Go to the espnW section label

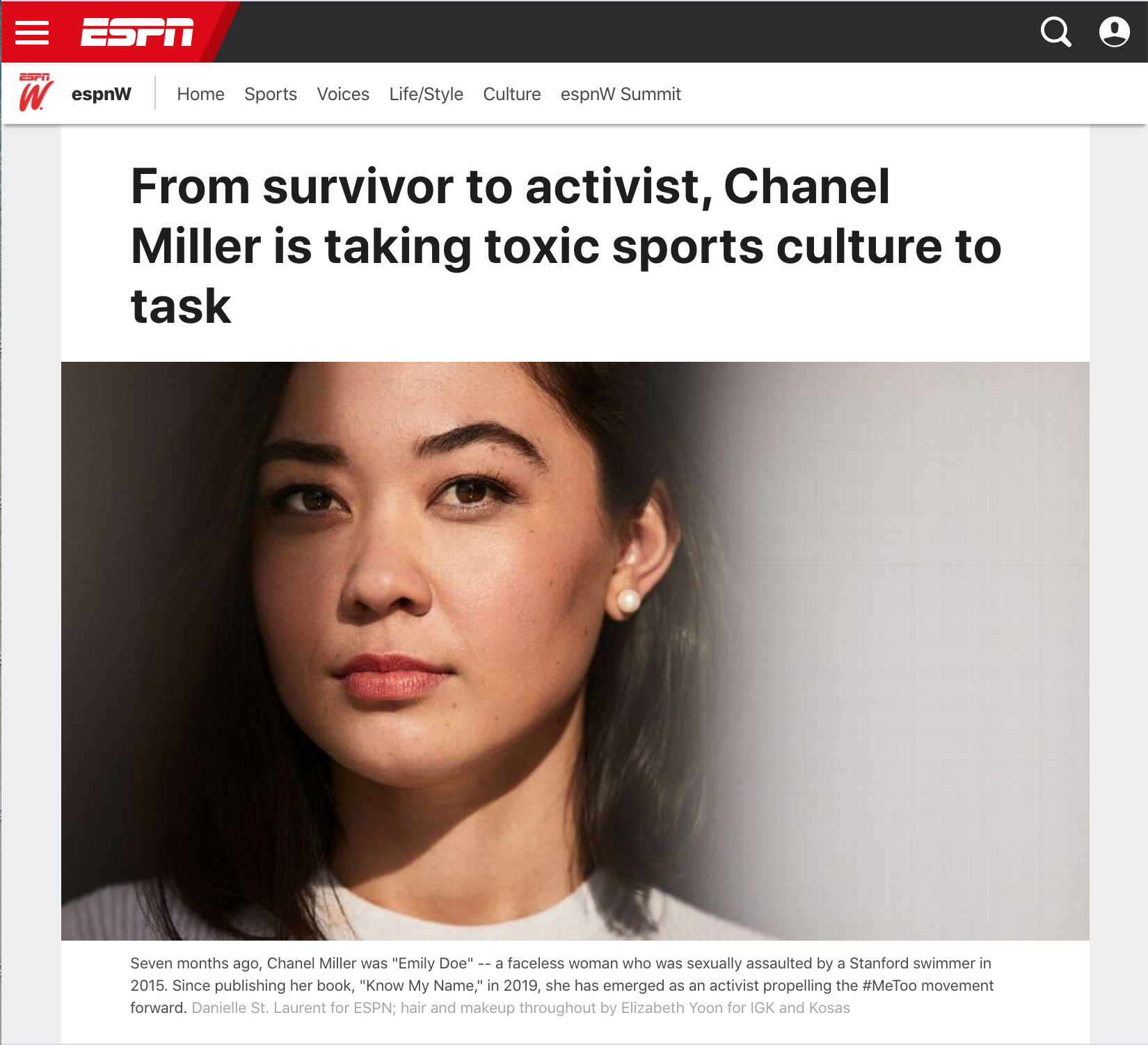[101, 94]
